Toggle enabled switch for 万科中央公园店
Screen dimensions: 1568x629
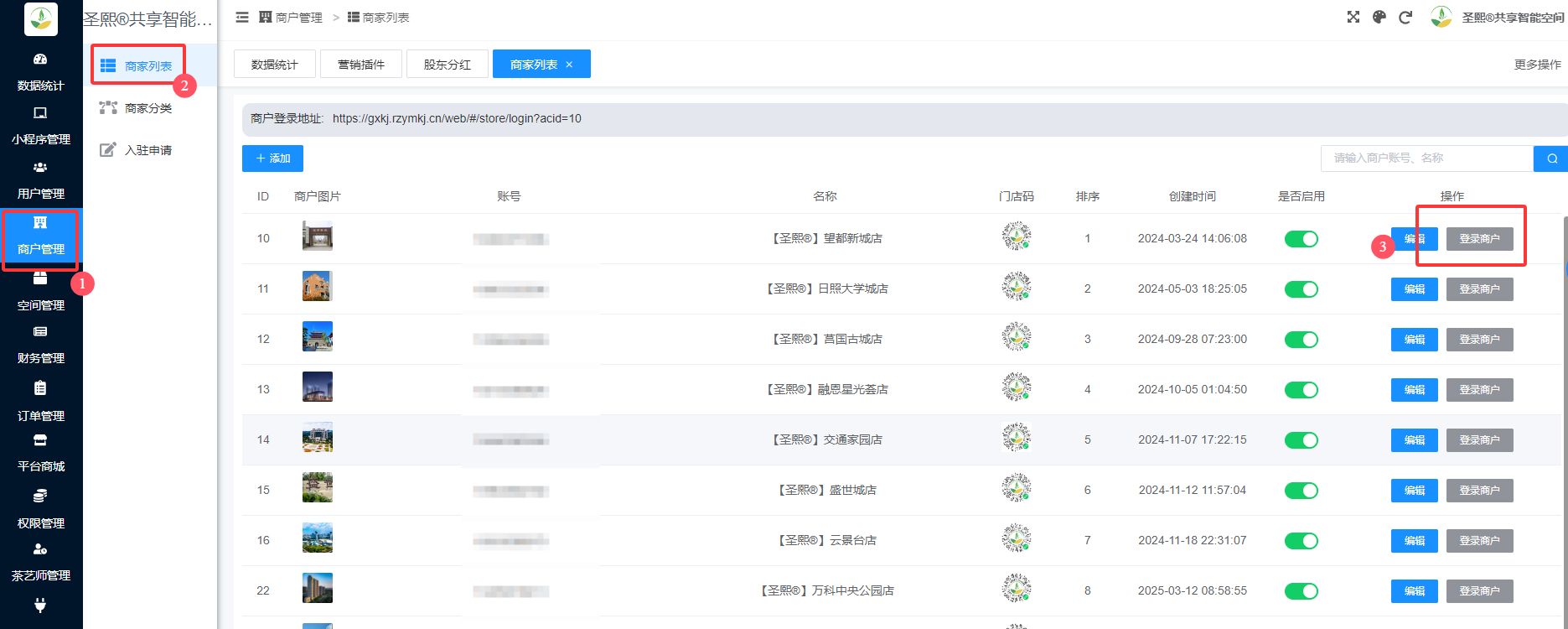1301,591
